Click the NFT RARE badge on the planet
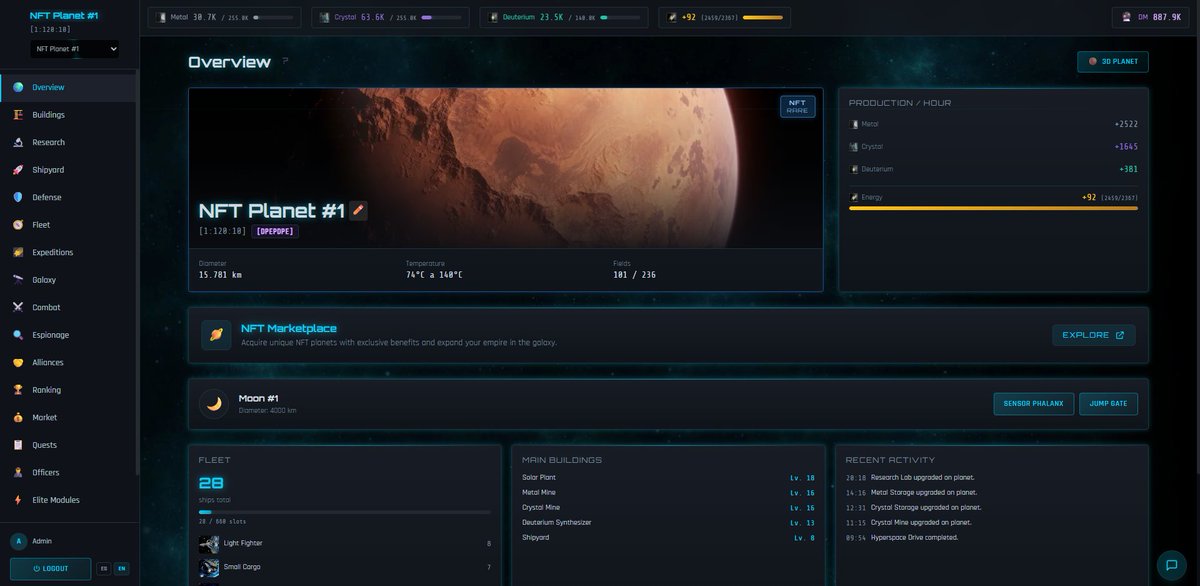 click(797, 108)
